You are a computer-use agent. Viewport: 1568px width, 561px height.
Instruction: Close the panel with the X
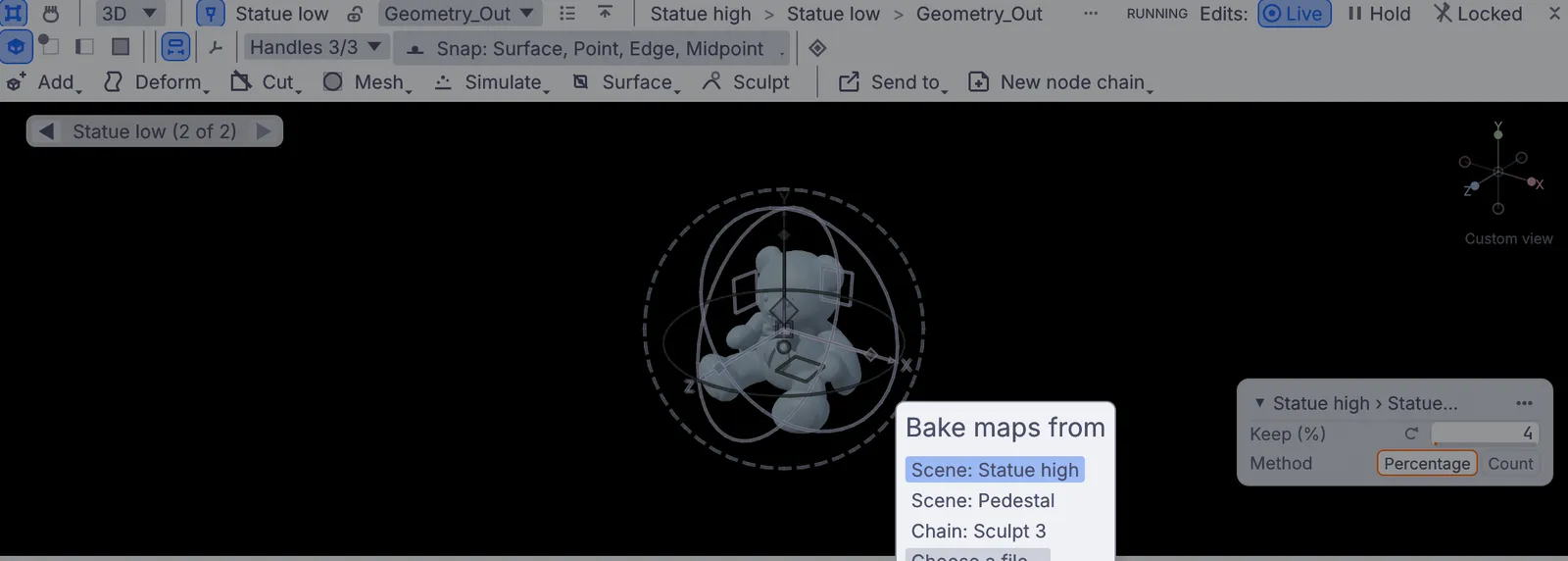pos(1554,14)
